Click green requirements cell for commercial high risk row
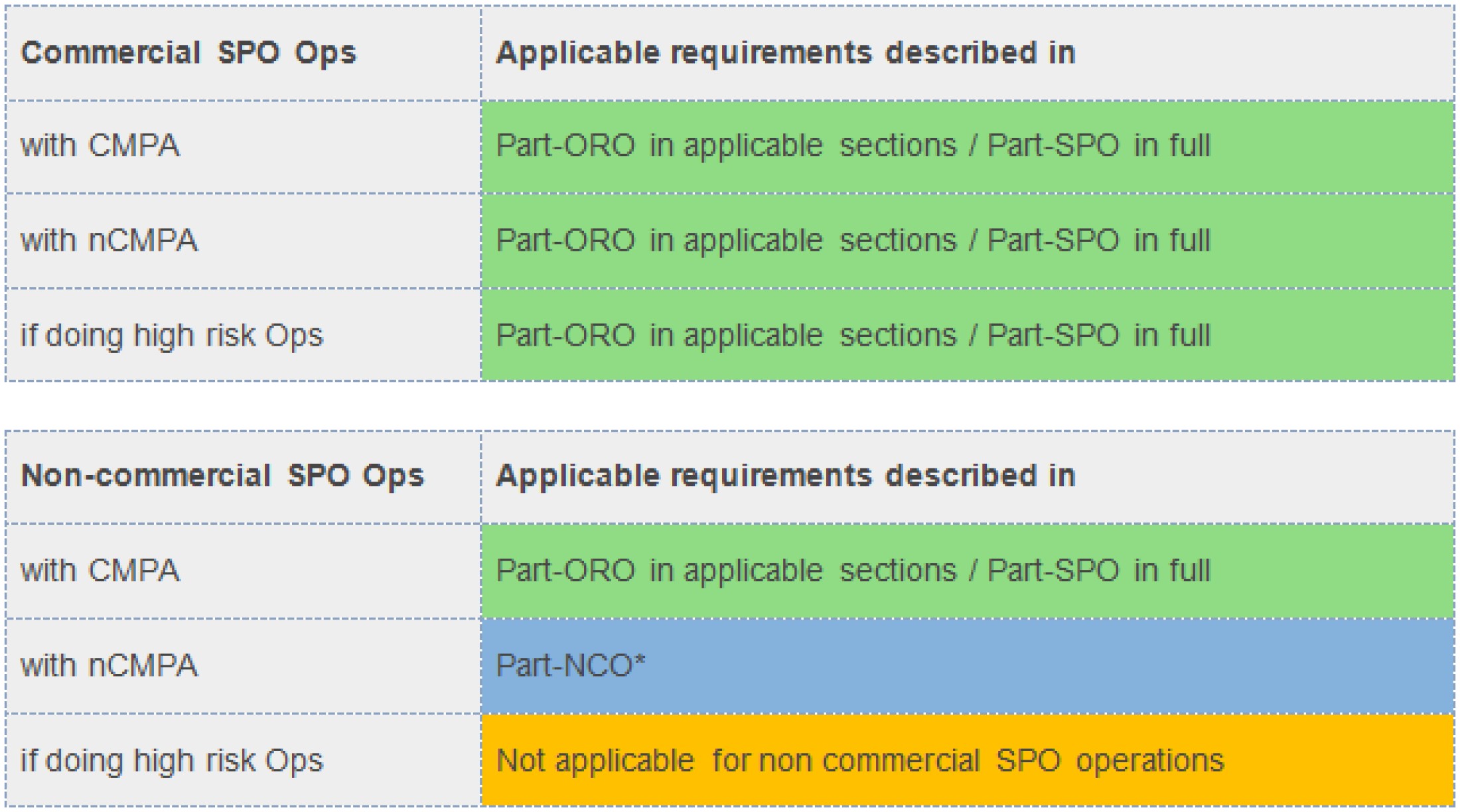Screen dimensions: 1460x812 pyautogui.click(x=968, y=335)
